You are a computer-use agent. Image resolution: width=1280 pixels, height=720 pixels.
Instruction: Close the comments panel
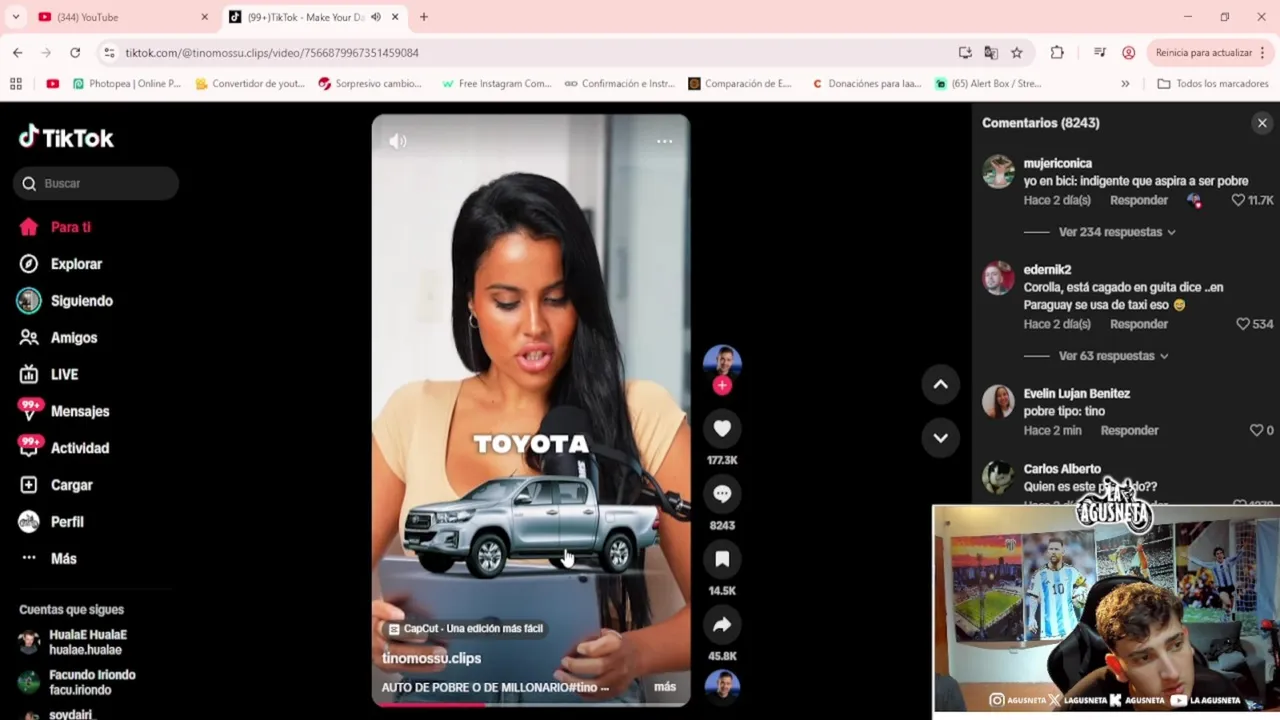pyautogui.click(x=1262, y=123)
